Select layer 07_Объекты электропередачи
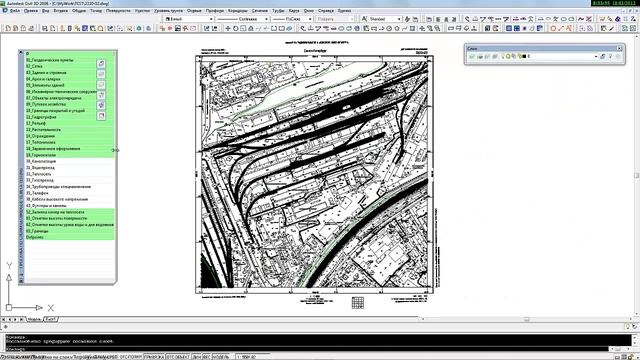 pyautogui.click(x=70, y=98)
